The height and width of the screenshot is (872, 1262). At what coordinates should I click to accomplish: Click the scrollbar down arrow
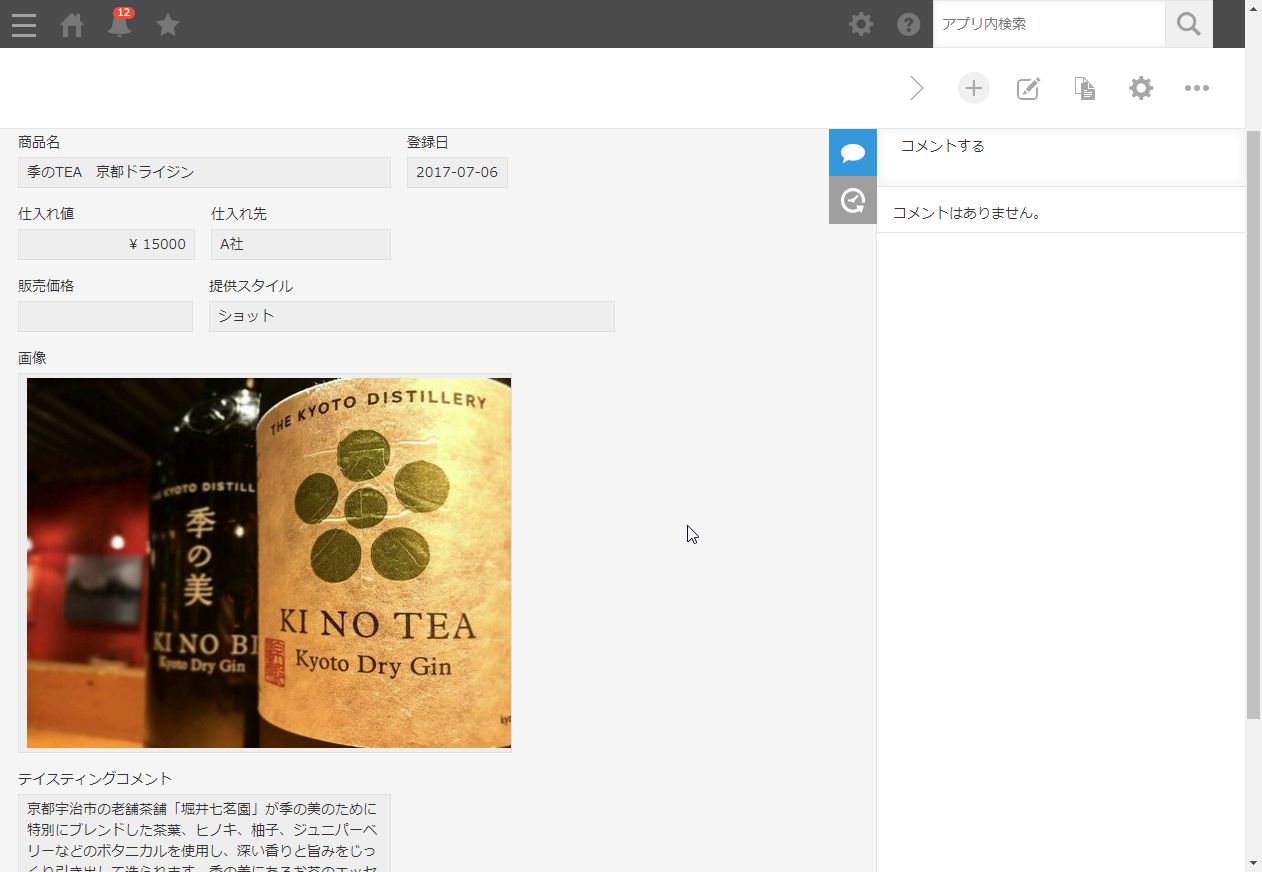click(x=1254, y=862)
